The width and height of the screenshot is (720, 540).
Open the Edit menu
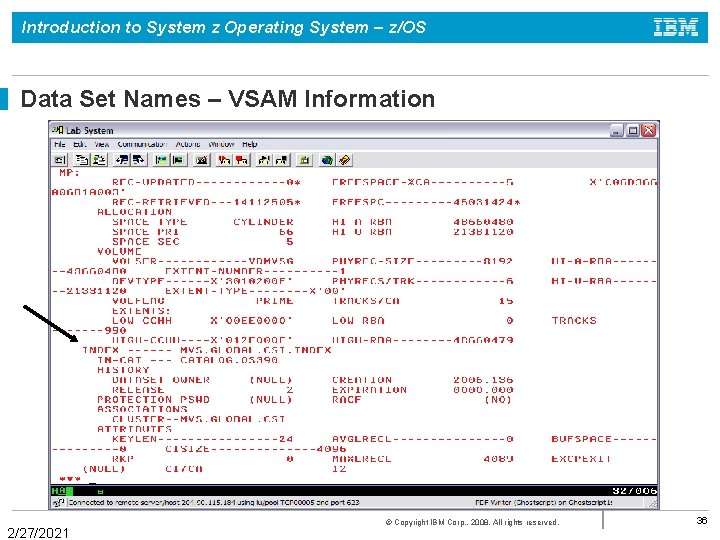pos(80,144)
